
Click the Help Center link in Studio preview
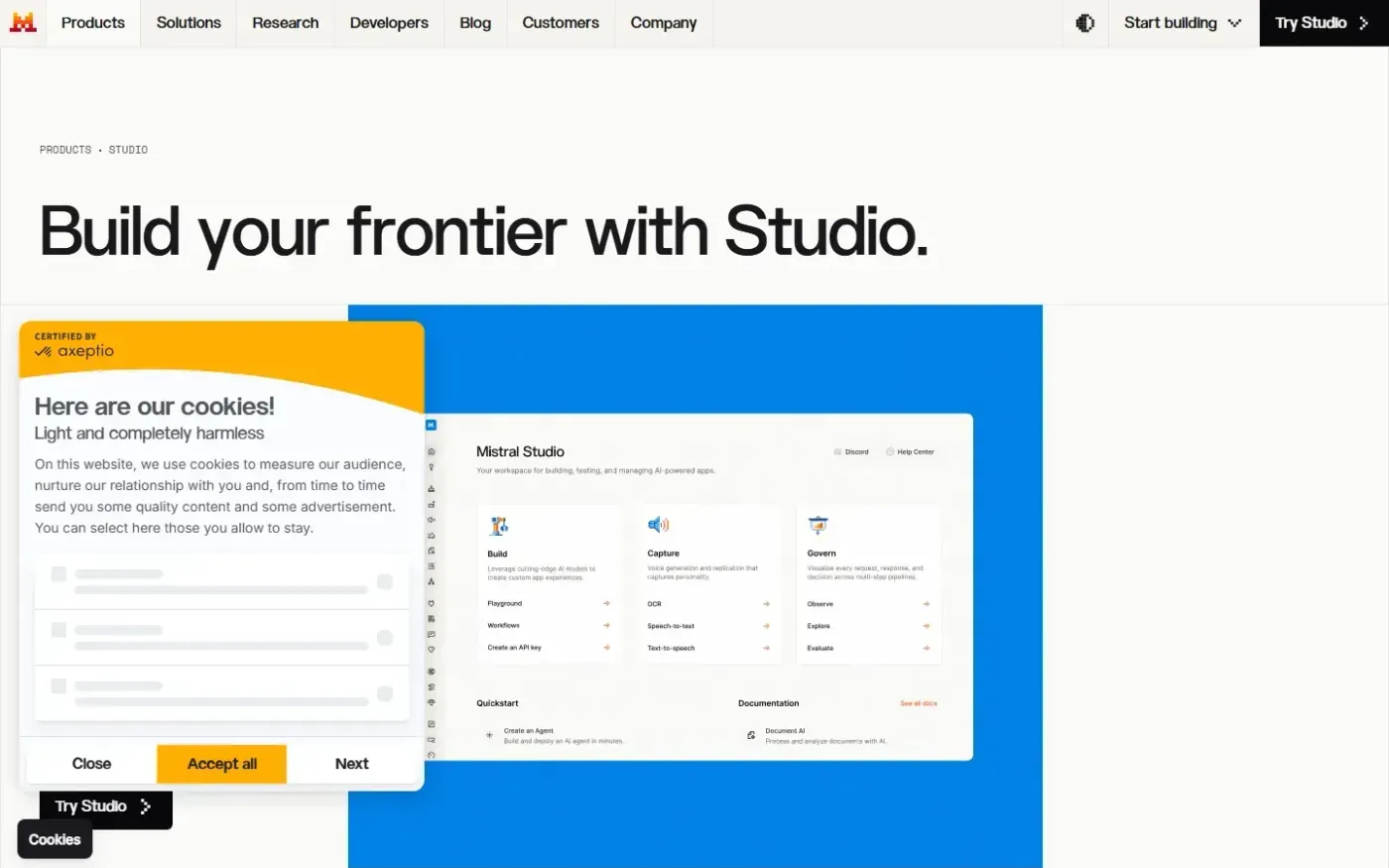[910, 452]
